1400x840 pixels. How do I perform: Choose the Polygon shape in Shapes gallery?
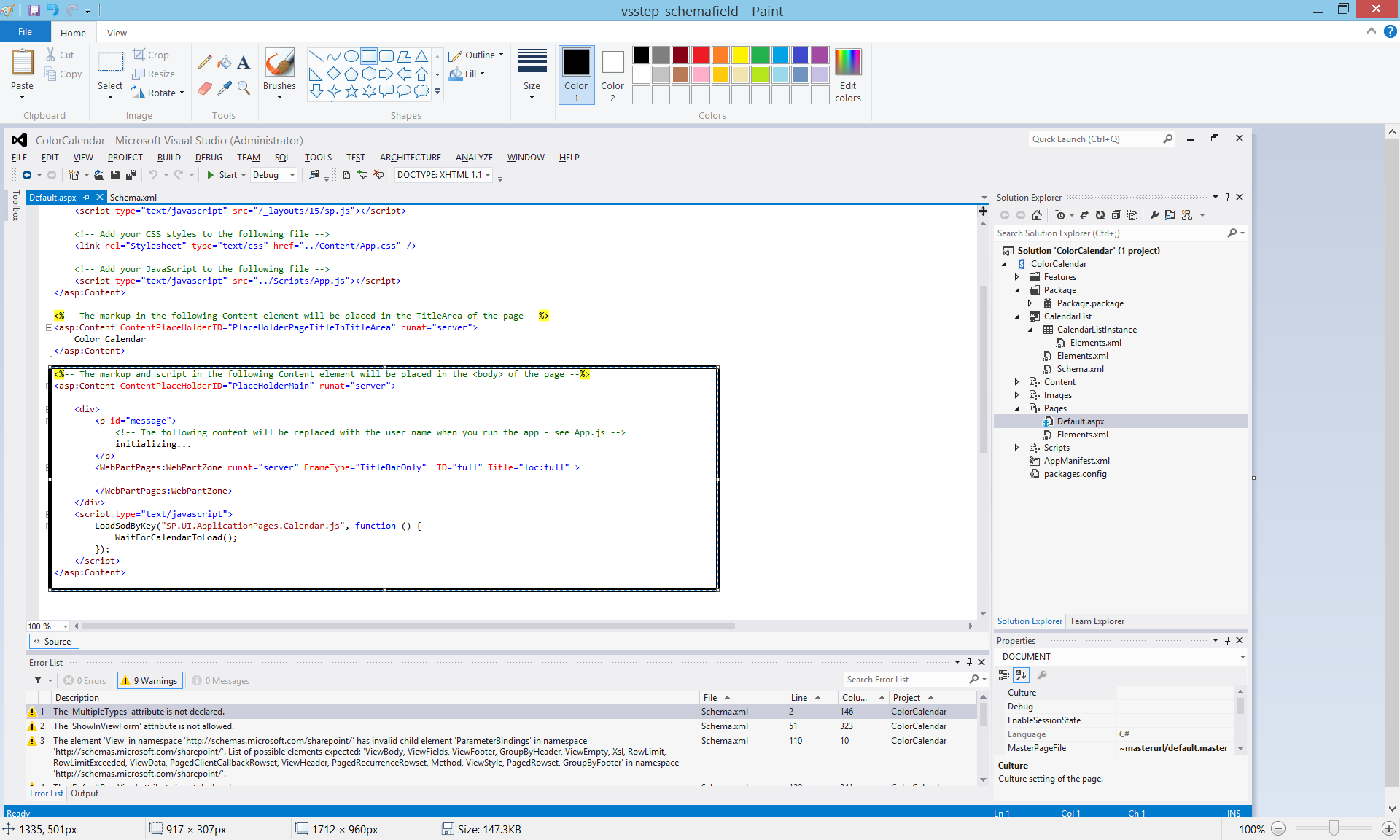(404, 56)
